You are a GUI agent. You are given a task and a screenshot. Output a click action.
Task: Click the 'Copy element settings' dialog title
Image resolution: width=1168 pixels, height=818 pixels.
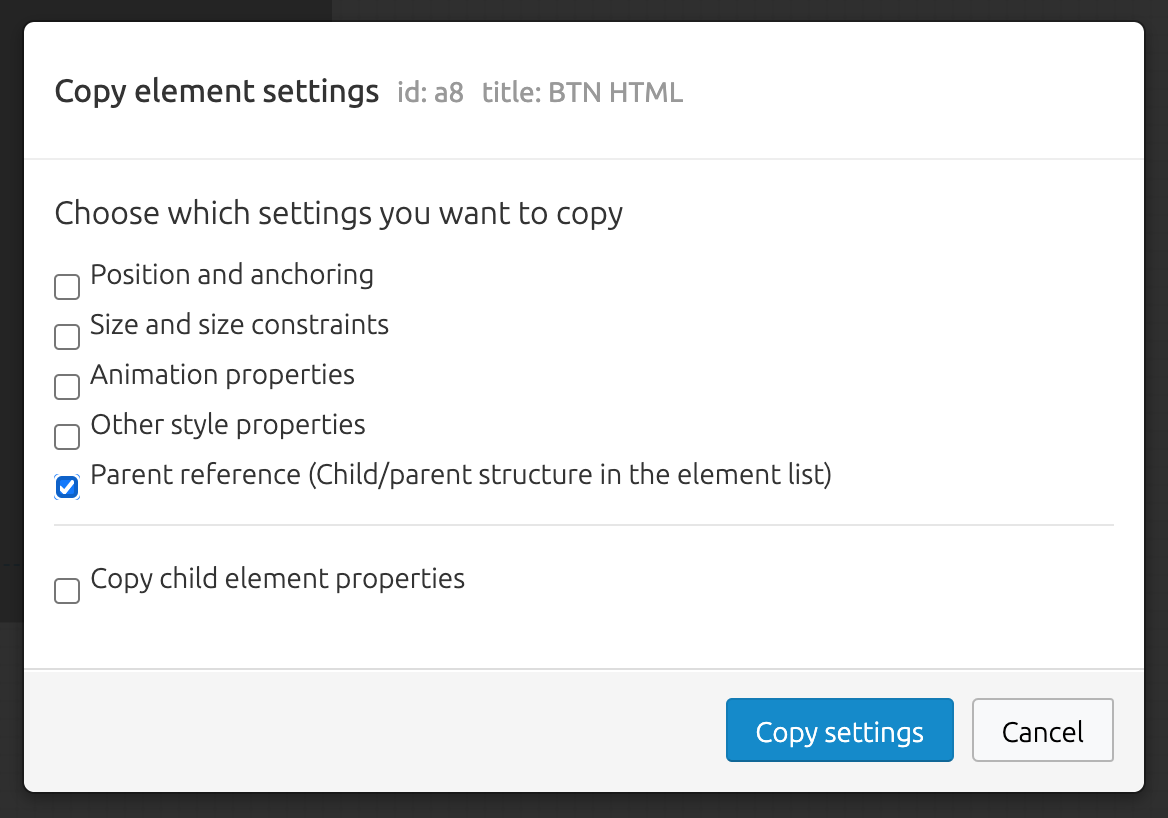pos(217,92)
